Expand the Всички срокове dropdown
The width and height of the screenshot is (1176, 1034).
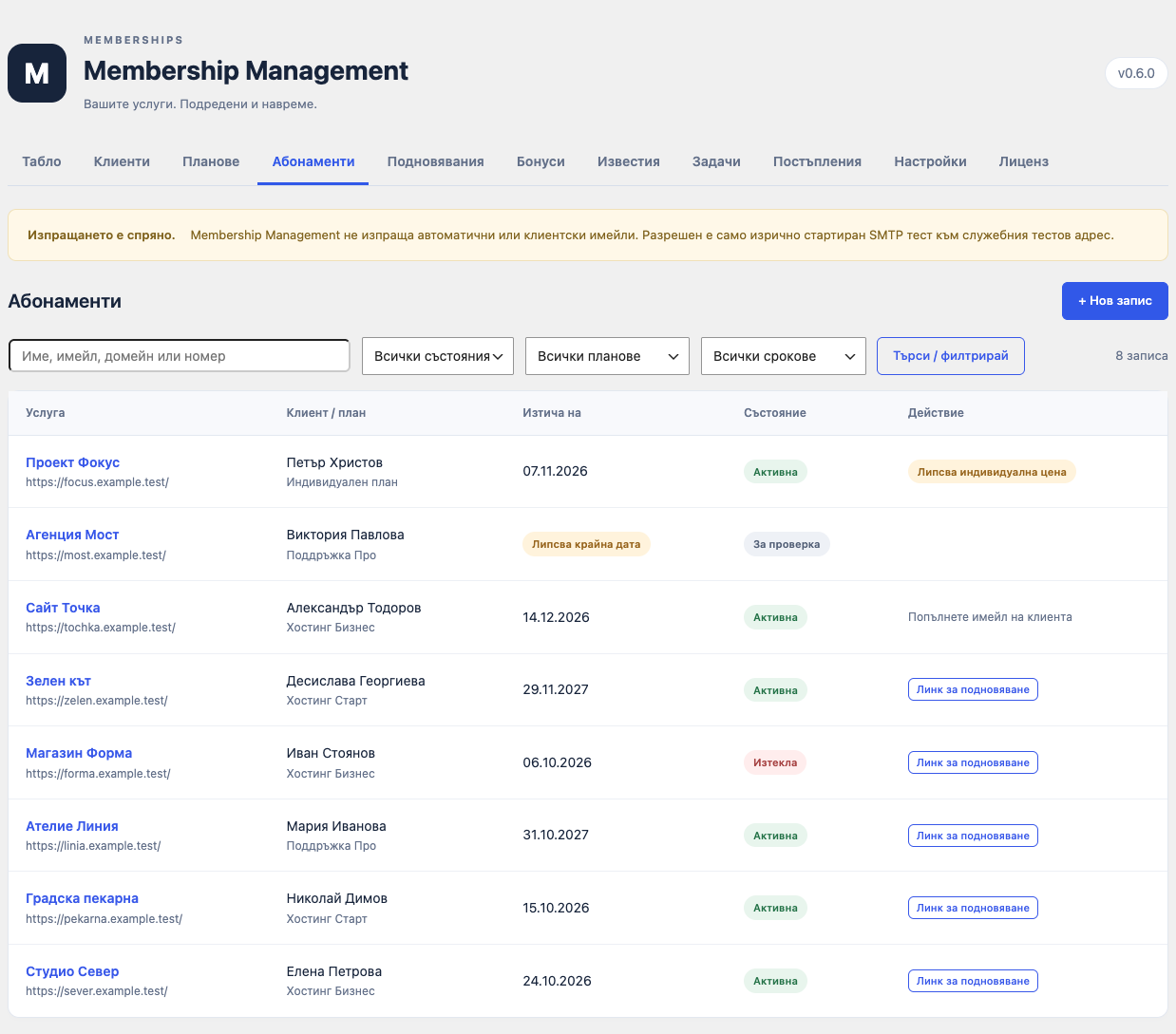point(784,356)
